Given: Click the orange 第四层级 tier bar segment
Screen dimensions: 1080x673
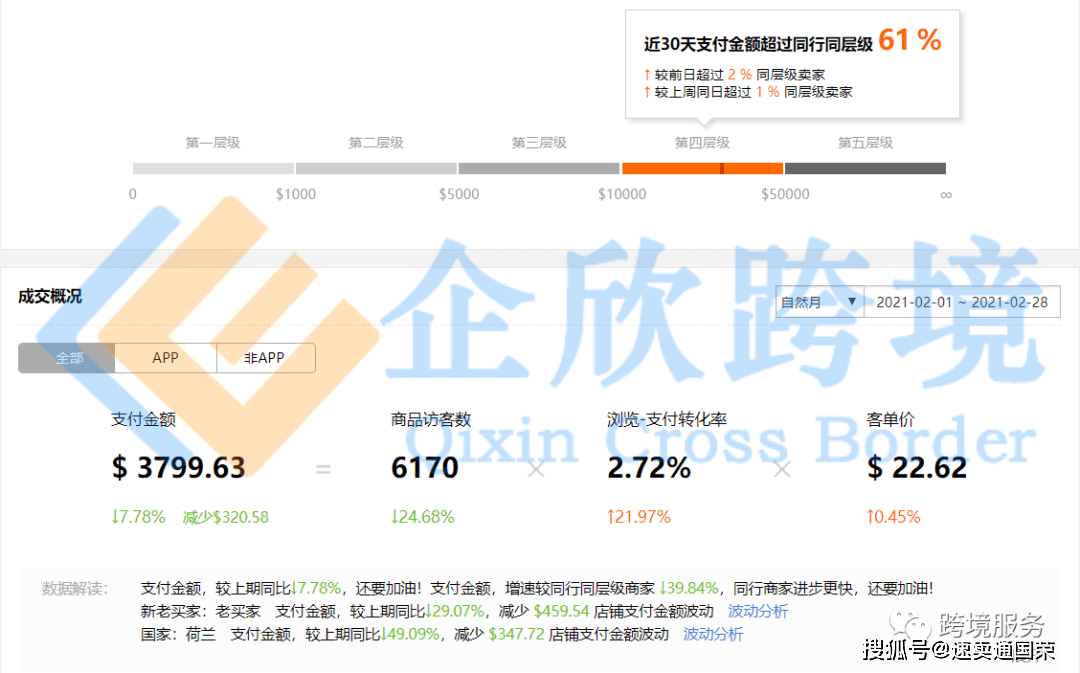Looking at the screenshot, I should [x=702, y=168].
